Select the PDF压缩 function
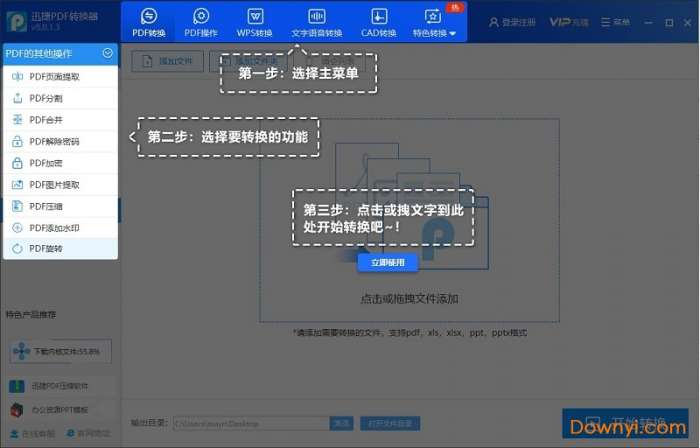 (x=60, y=206)
